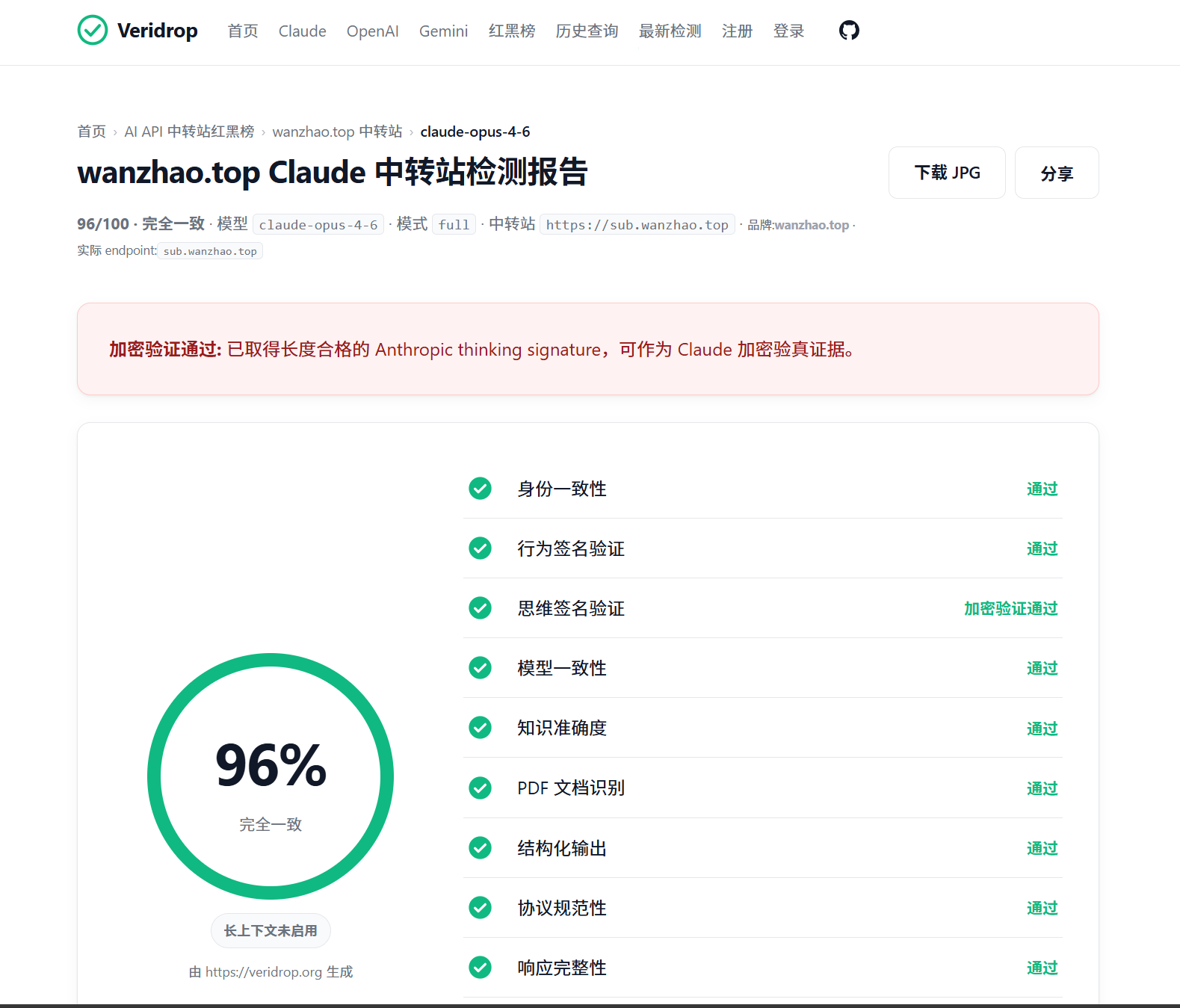Open the 红黑榜 navigation item
Viewport: 1180px width, 1008px height.
click(512, 31)
